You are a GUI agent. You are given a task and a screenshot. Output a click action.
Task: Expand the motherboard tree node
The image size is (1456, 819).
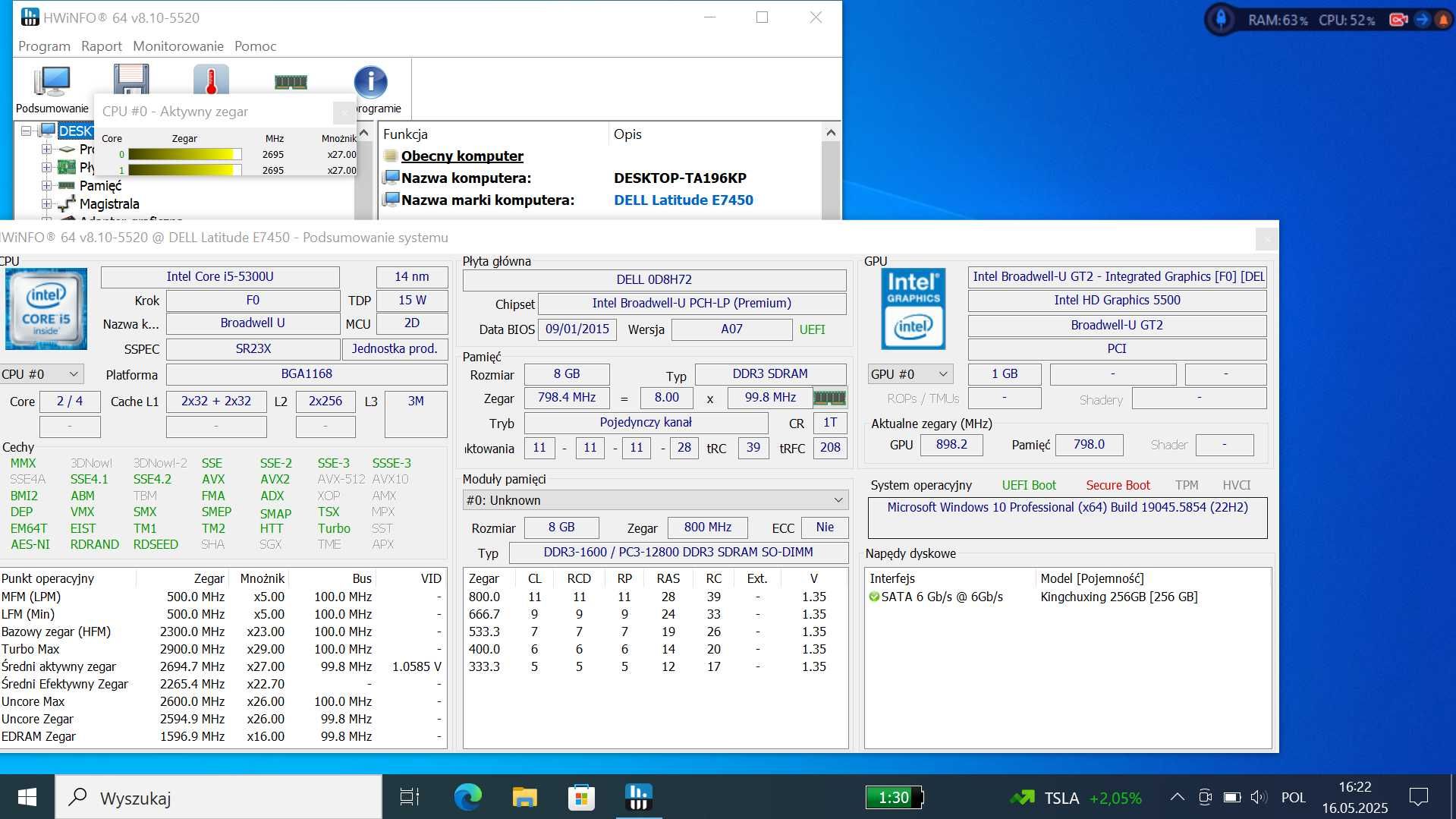47,167
